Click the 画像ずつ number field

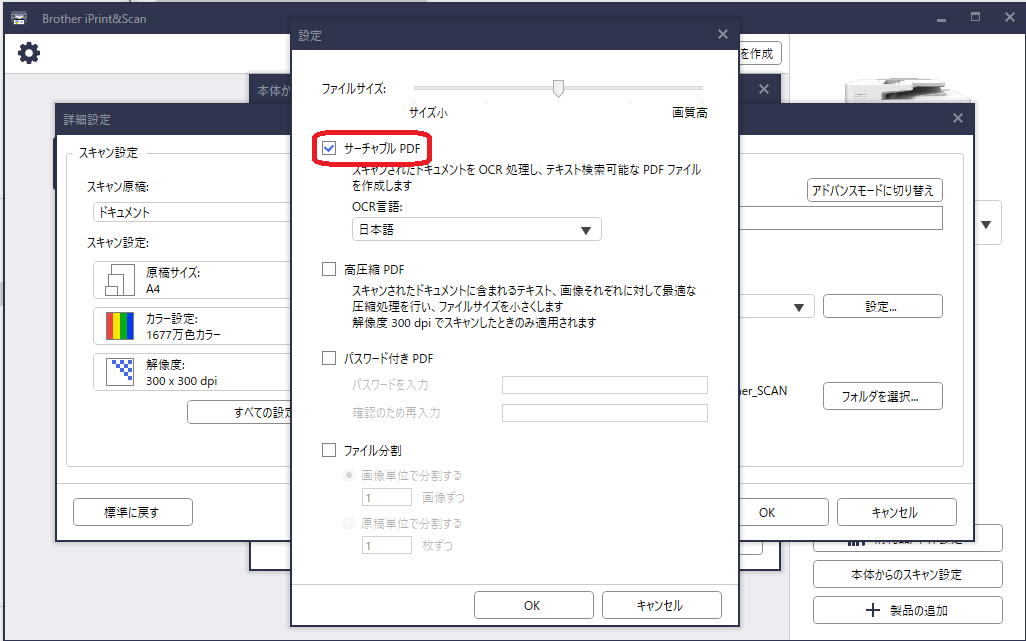(387, 497)
